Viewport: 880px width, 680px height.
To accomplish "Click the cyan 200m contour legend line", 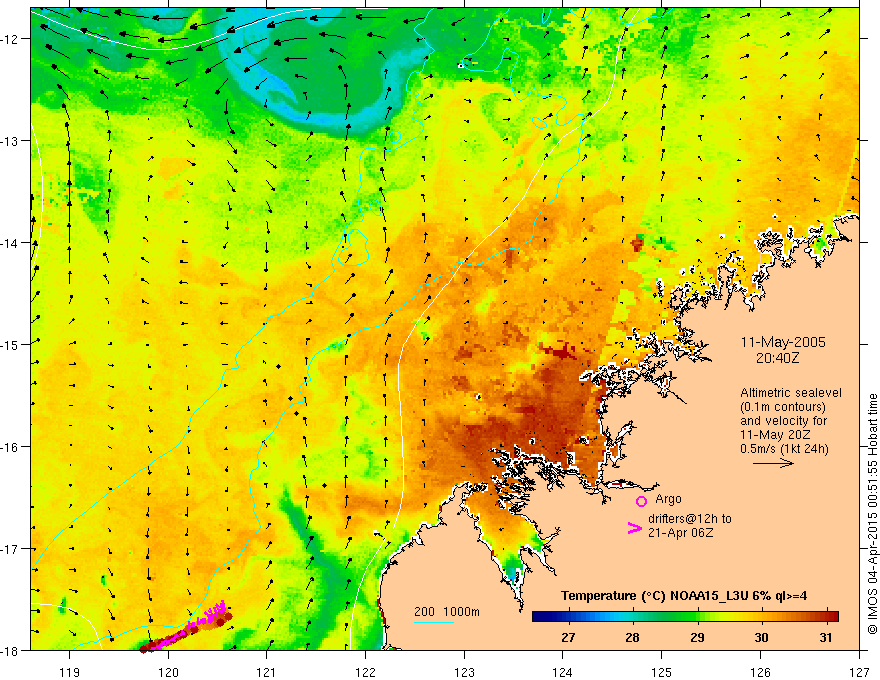I will [x=434, y=622].
